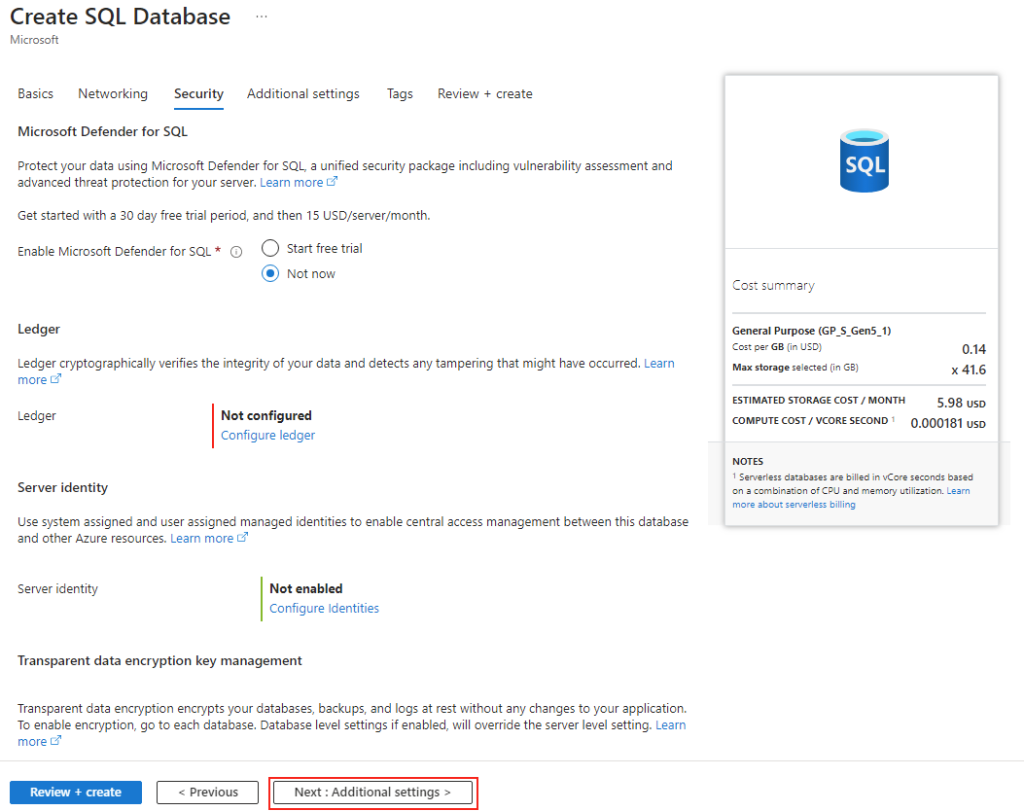Click the Not configured ledger status text
This screenshot has height=811, width=1024.
click(x=266, y=416)
